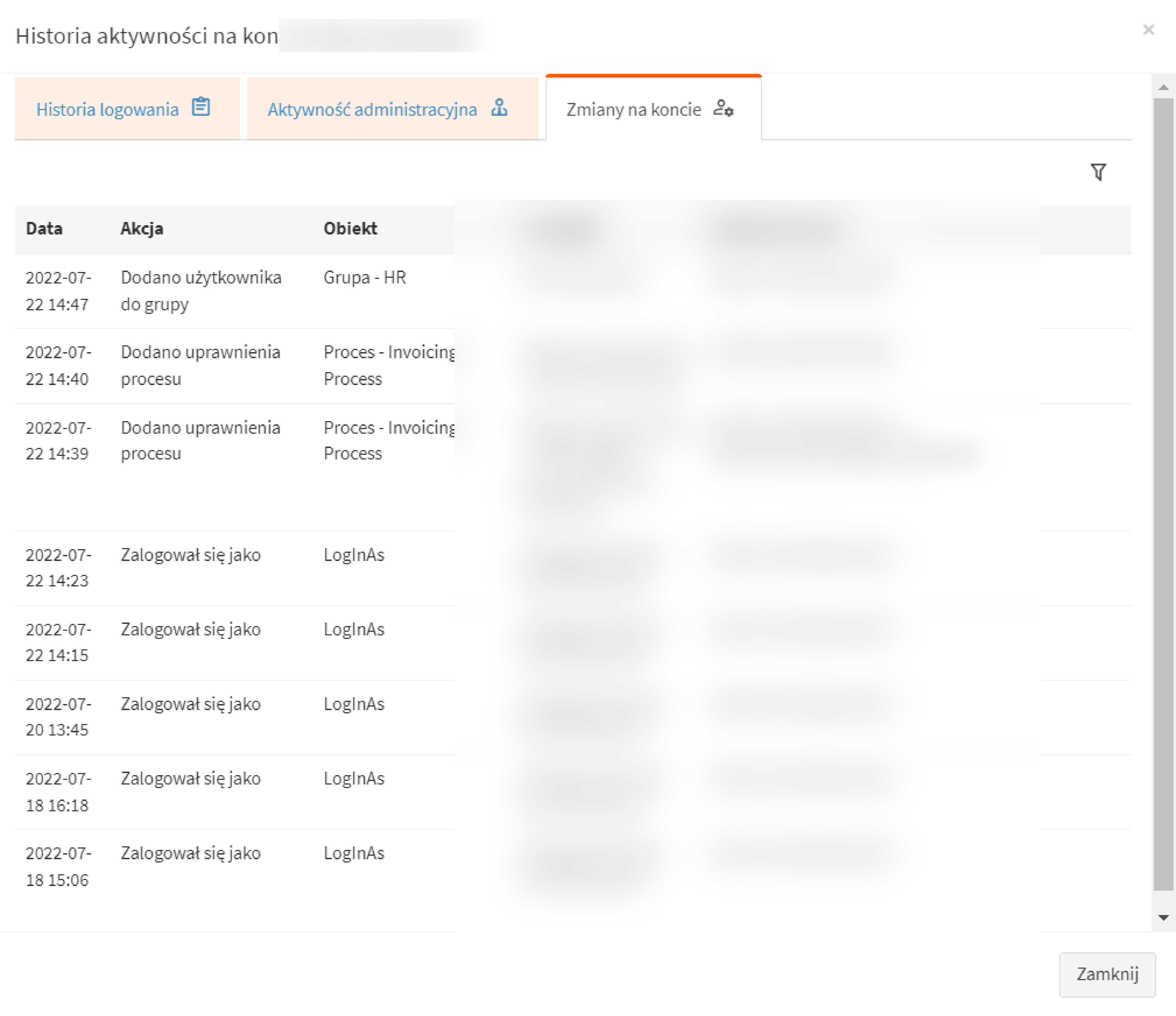Click 'Dodano uprawnienia procesu' in the 14:39 row

point(200,440)
